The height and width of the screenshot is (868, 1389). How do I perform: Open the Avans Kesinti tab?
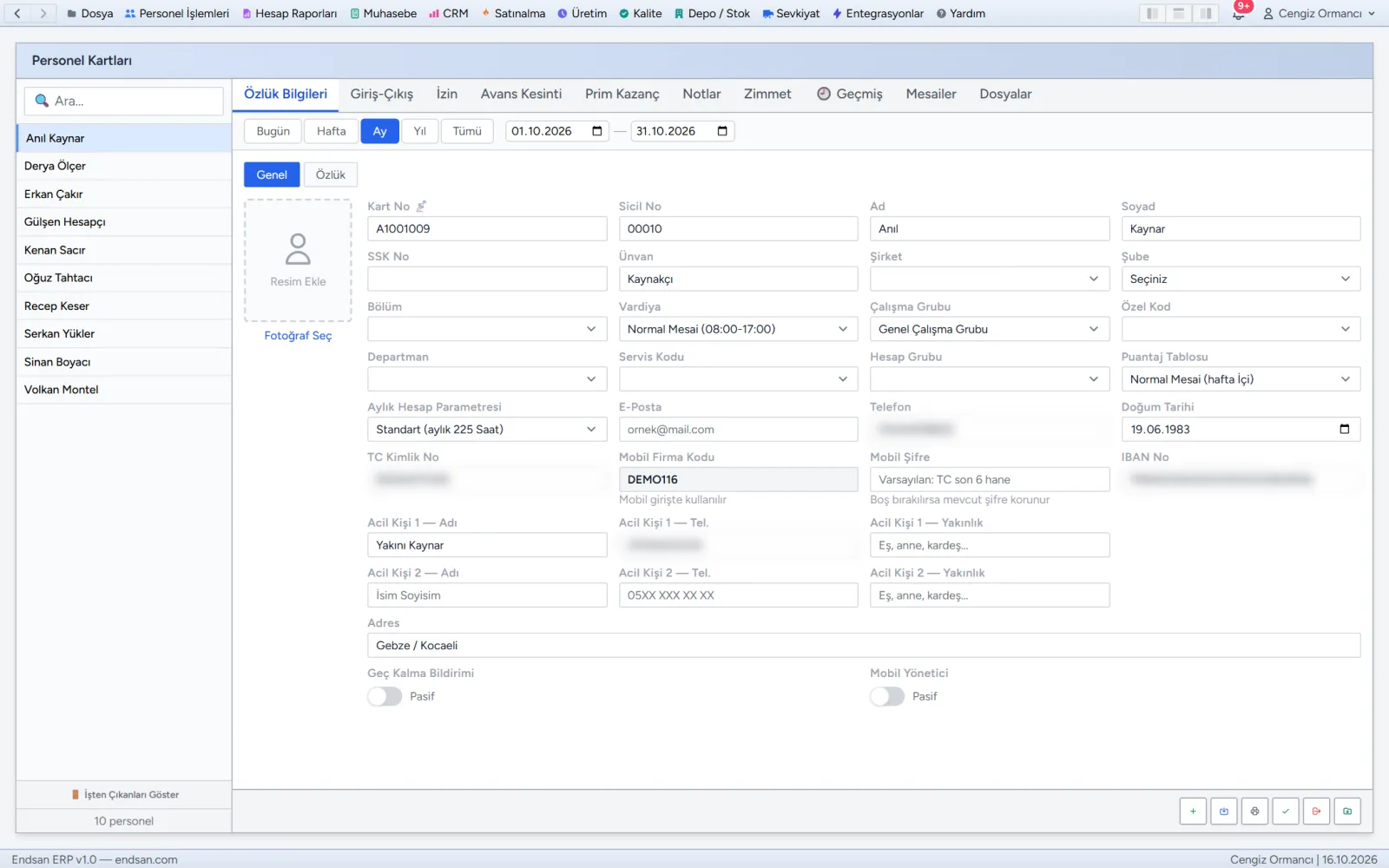tap(521, 94)
